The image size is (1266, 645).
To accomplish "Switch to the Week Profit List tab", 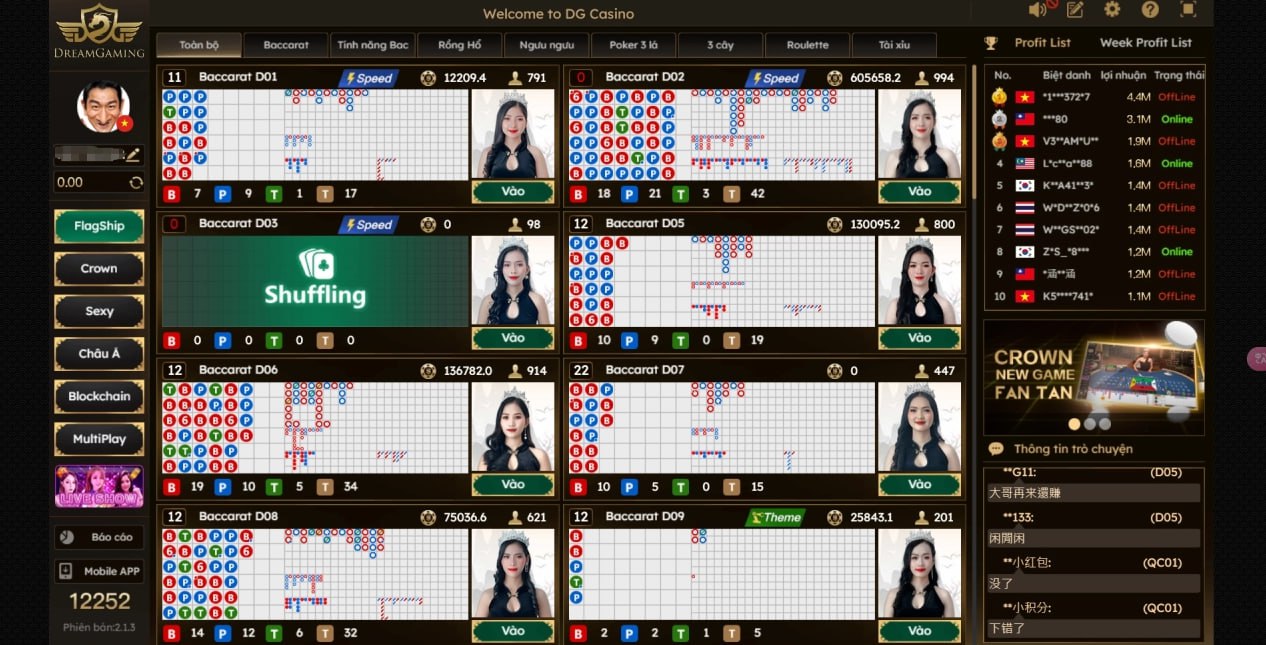I will coord(1146,43).
